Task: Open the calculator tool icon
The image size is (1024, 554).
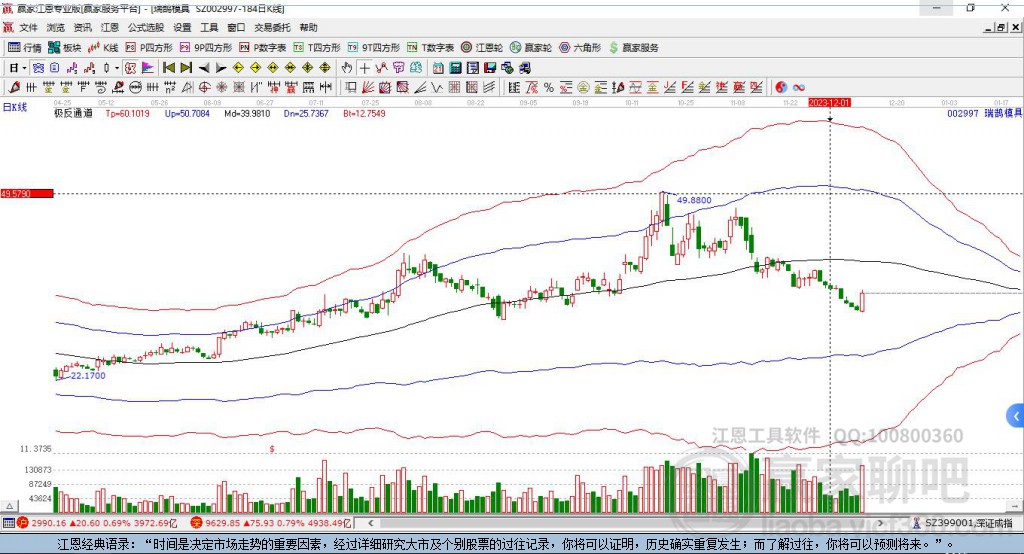Action: pyautogui.click(x=455, y=68)
